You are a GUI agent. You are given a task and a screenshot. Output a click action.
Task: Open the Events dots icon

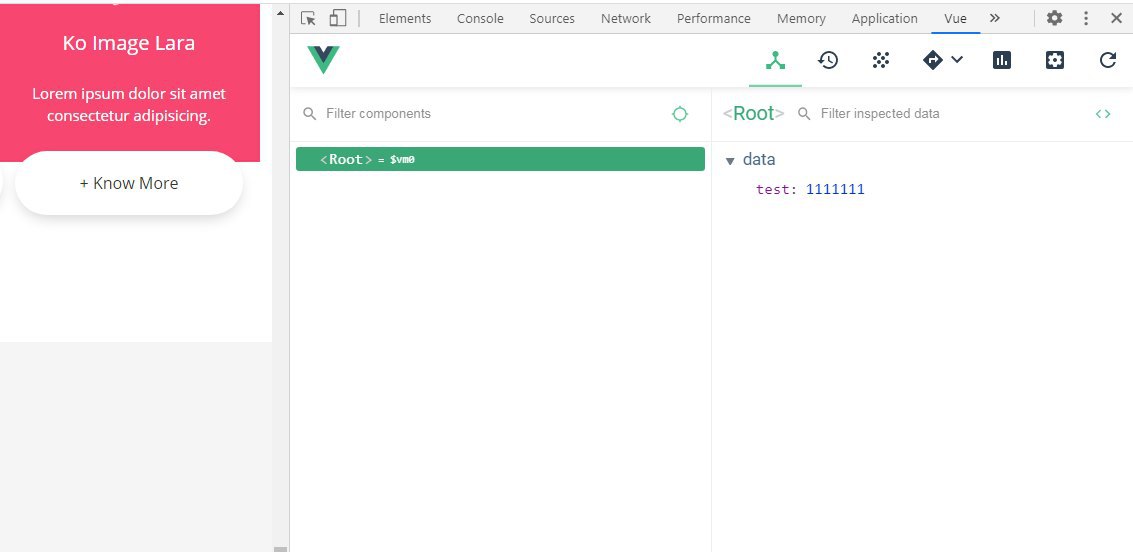(x=880, y=61)
